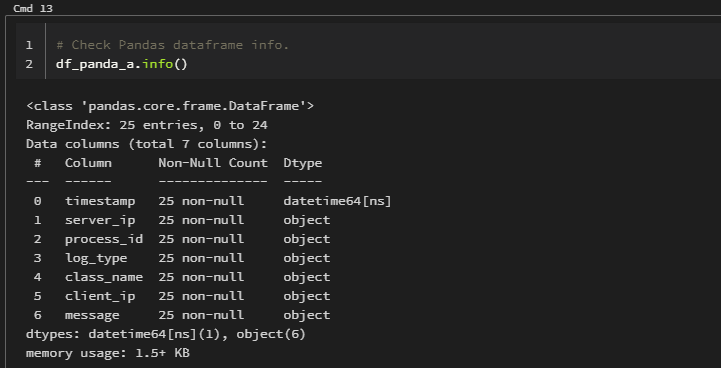Click the 'client_ip' column name
This screenshot has height=368, width=721.
100,296
